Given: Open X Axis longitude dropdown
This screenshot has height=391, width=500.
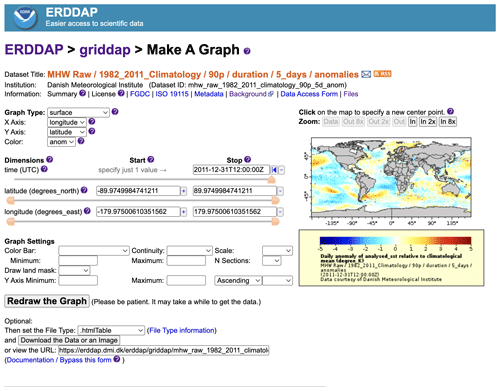Looking at the screenshot, I should click(x=67, y=122).
